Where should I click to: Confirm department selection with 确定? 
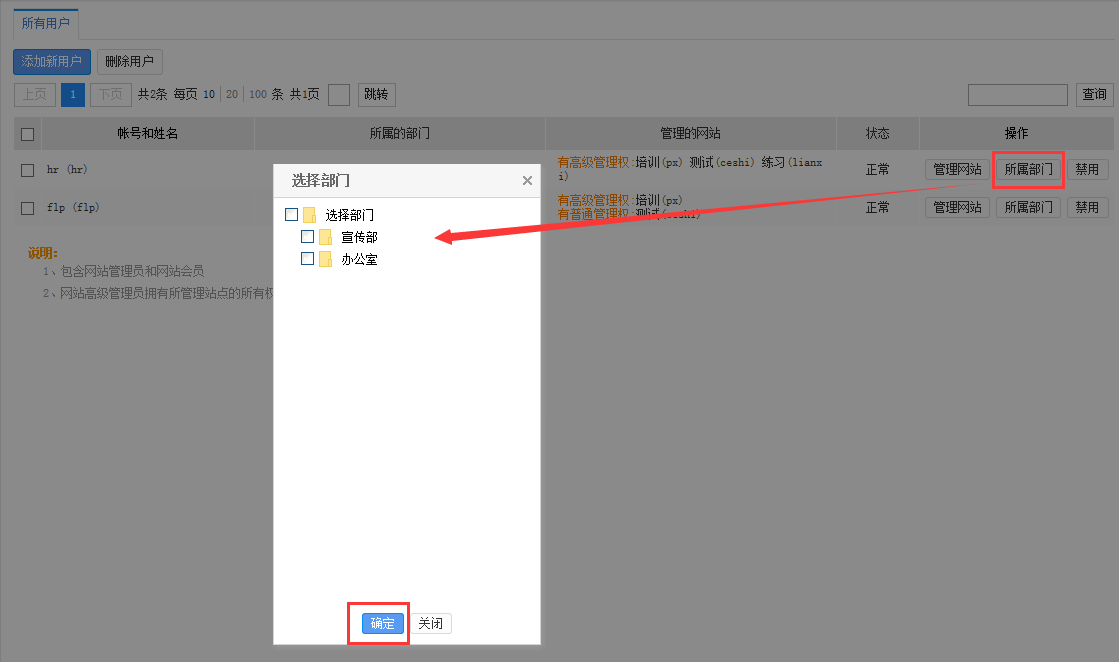383,624
